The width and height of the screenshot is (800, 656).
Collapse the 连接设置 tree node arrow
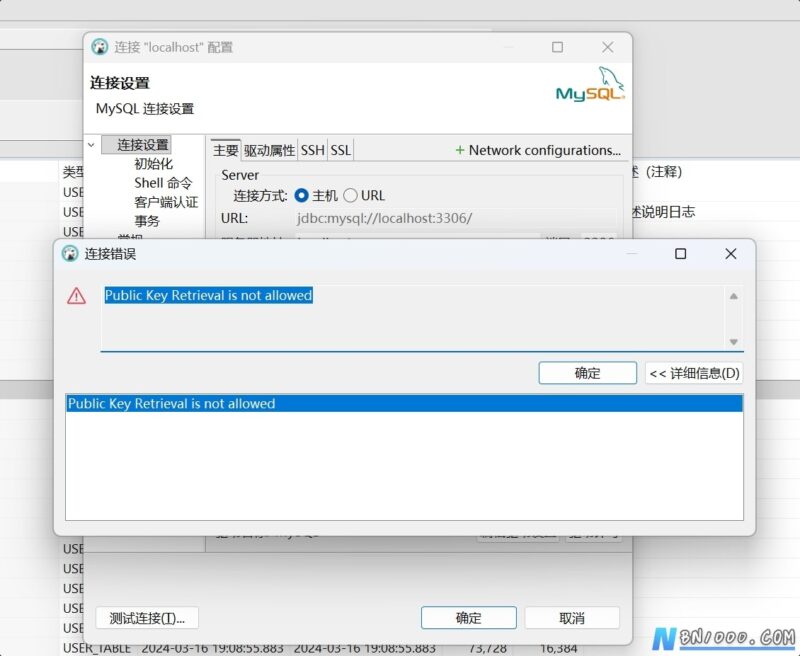(x=91, y=145)
